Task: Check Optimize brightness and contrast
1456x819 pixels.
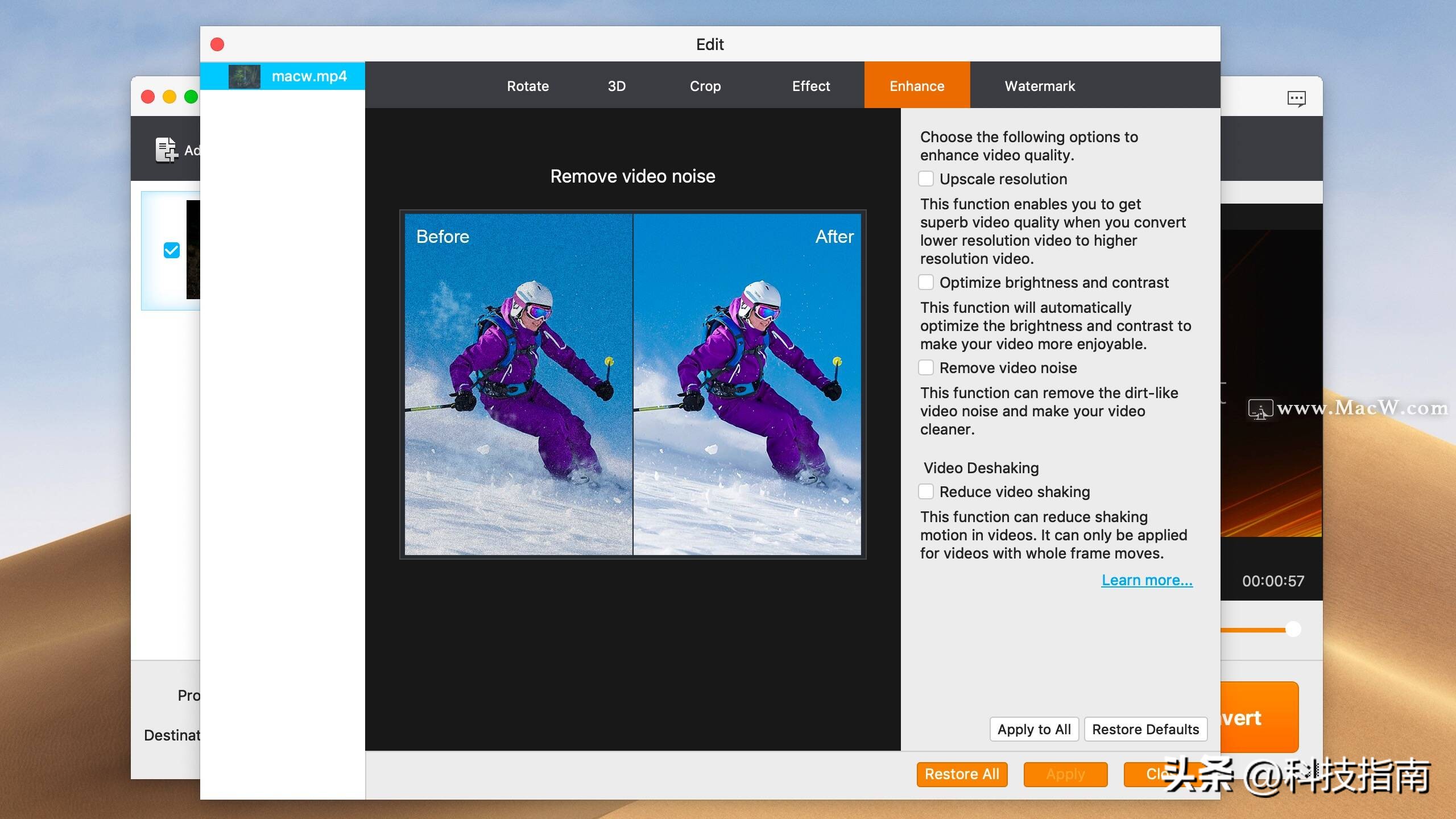Action: [x=926, y=283]
